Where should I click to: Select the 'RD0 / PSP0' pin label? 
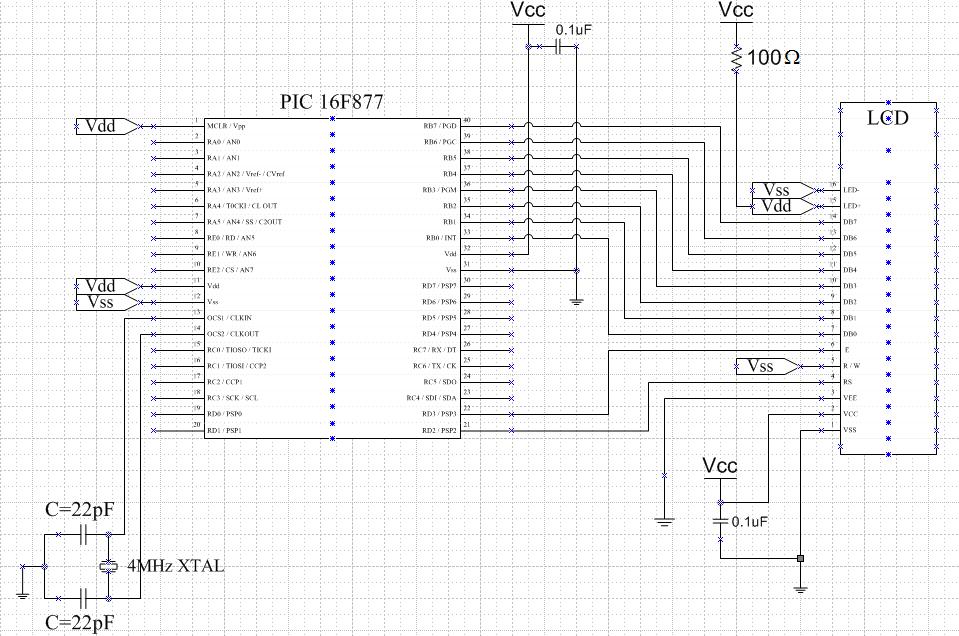224,414
